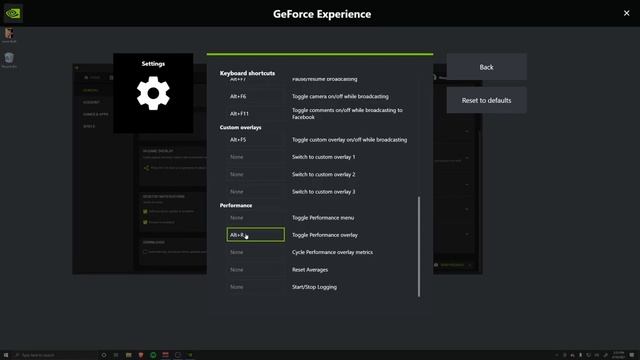640x360 pixels.
Task: Close the GeForce Experience overlay with X
Action: click(x=627, y=13)
